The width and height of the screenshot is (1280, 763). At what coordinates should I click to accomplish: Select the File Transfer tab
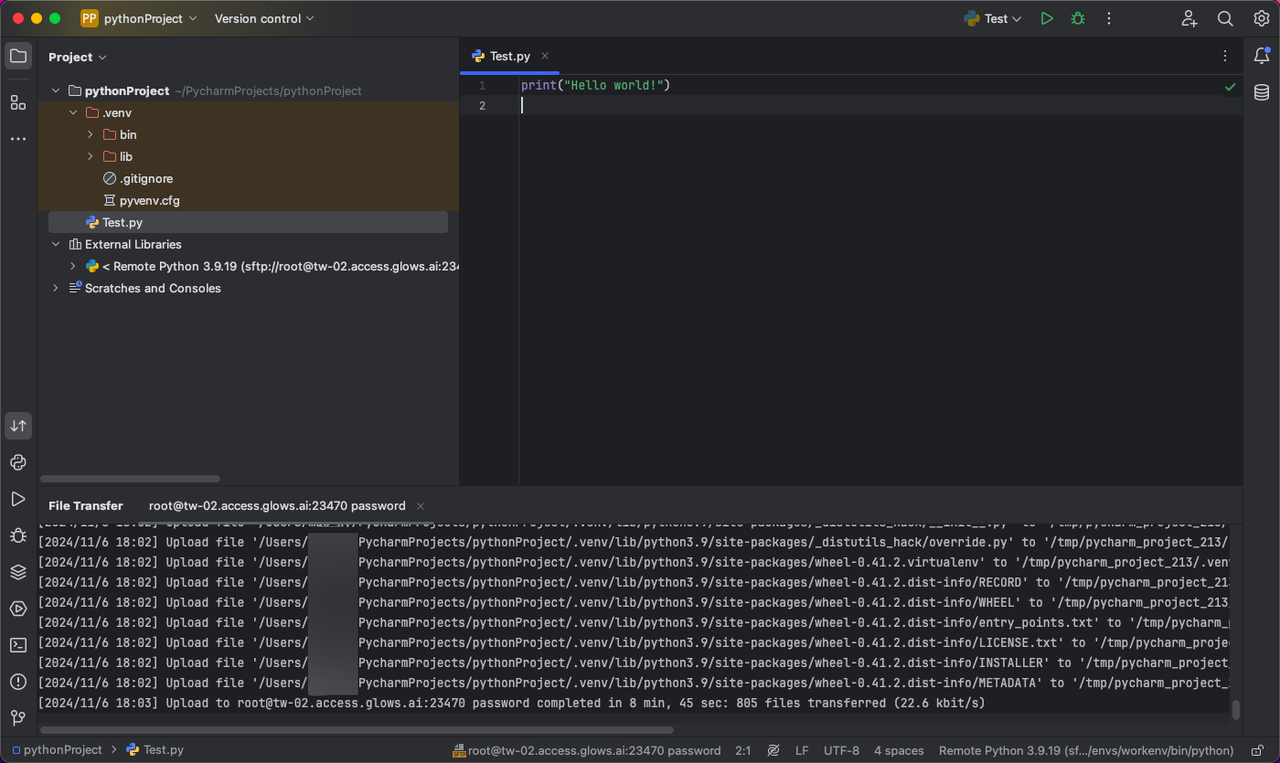(86, 506)
